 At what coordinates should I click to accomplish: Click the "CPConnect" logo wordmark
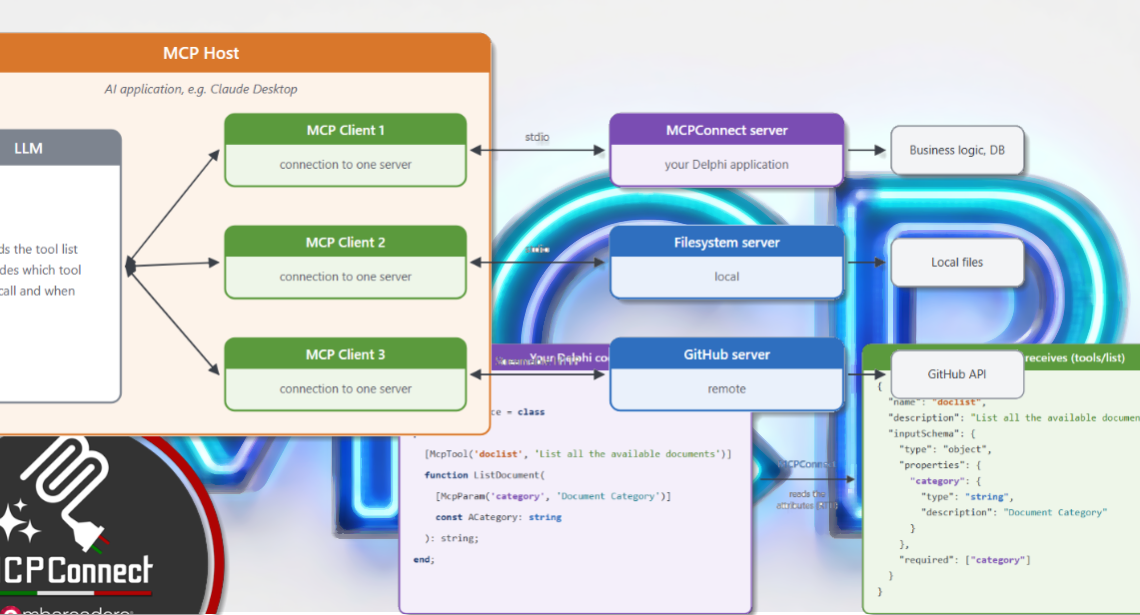click(x=78, y=570)
